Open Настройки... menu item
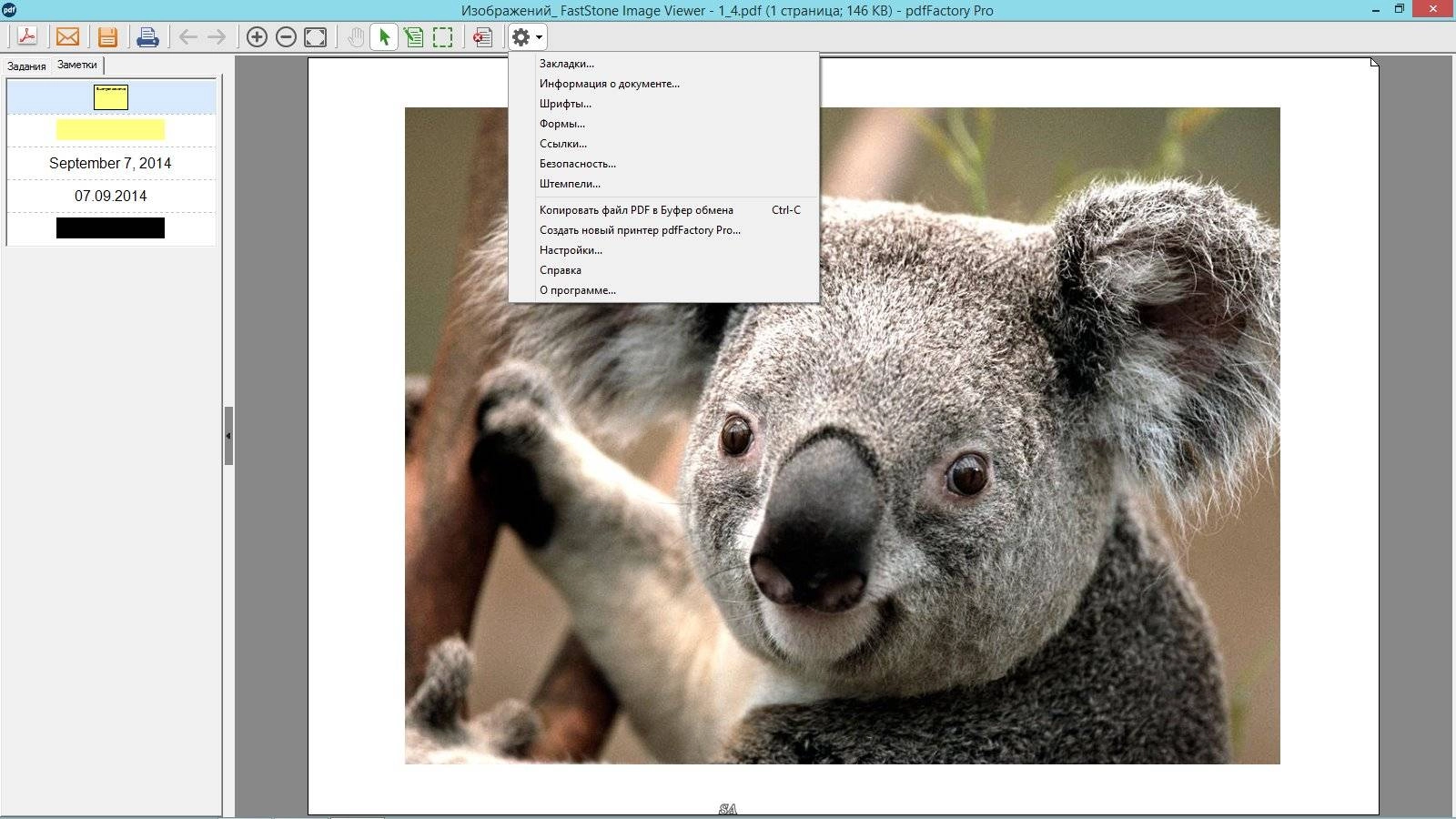This screenshot has width=1456, height=819. coord(663,250)
